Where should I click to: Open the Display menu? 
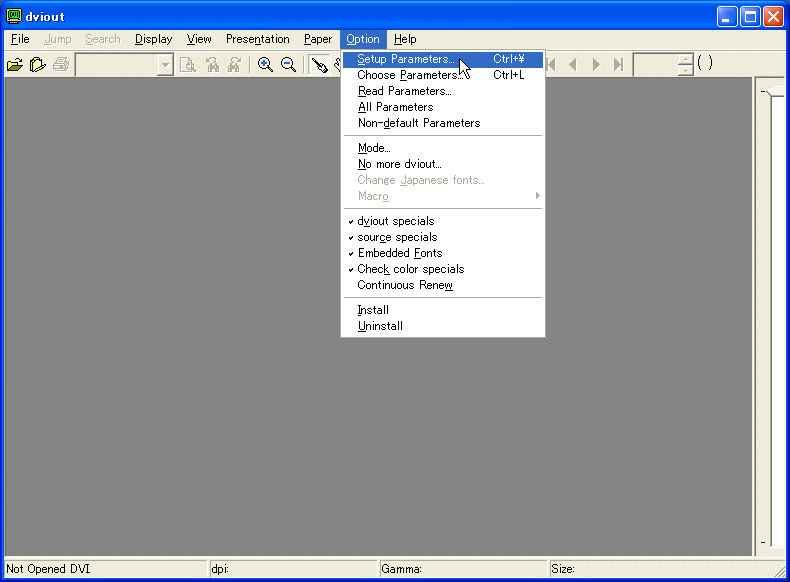153,39
